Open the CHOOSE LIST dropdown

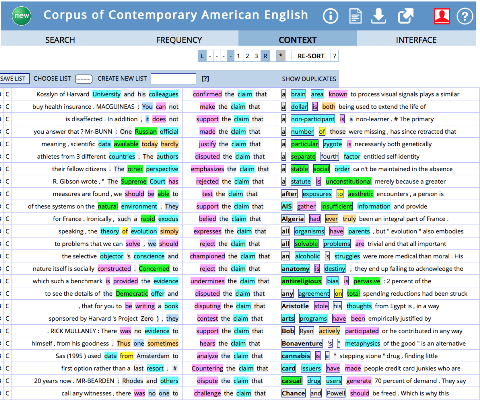pos(84,79)
